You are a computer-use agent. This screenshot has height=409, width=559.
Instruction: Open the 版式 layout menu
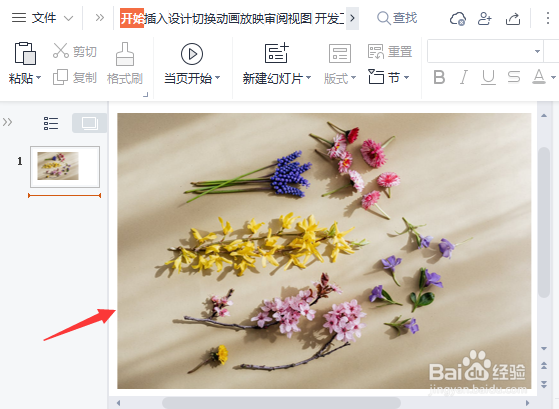340,64
